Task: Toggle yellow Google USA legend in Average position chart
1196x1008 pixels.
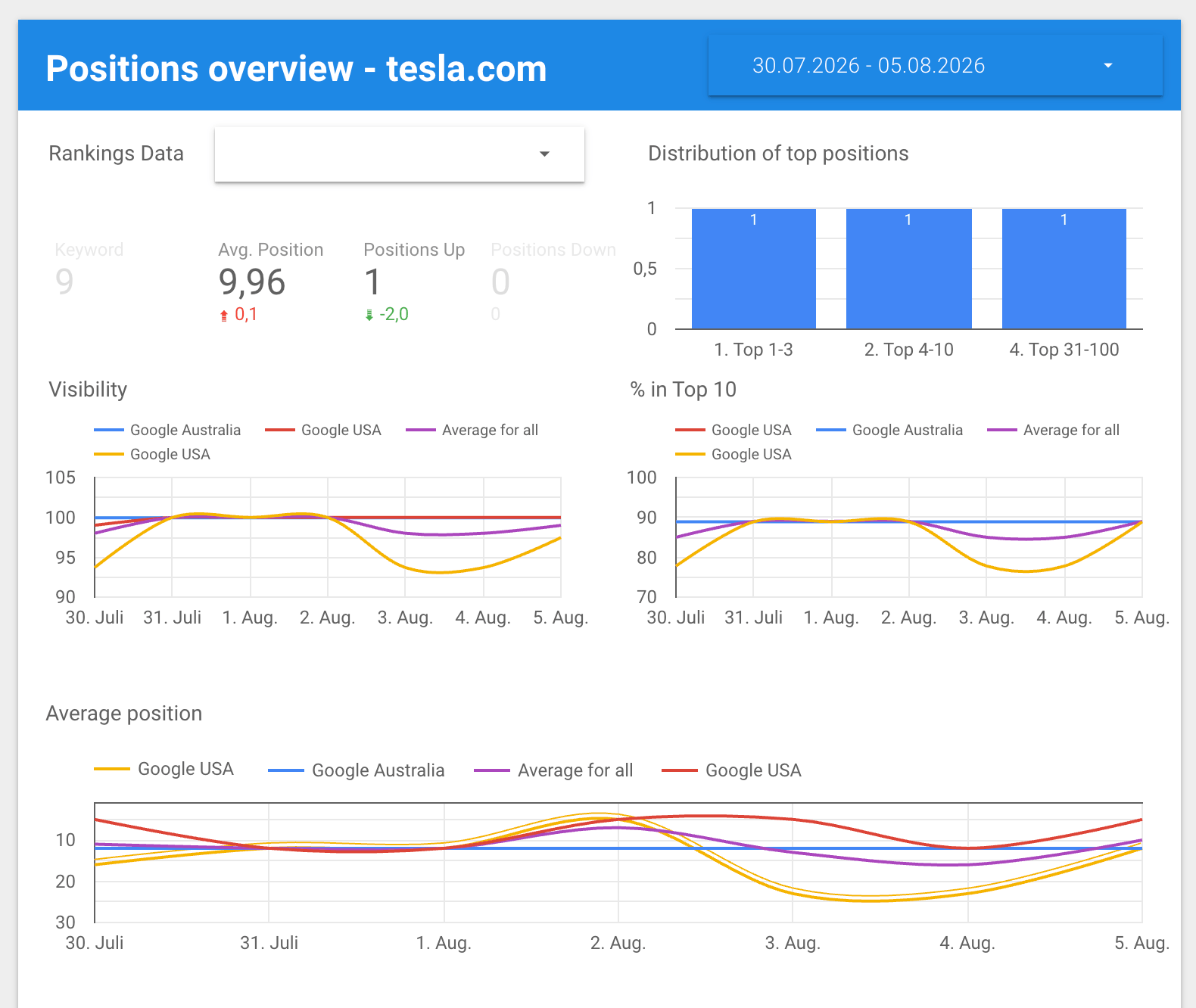Action: pyautogui.click(x=164, y=770)
